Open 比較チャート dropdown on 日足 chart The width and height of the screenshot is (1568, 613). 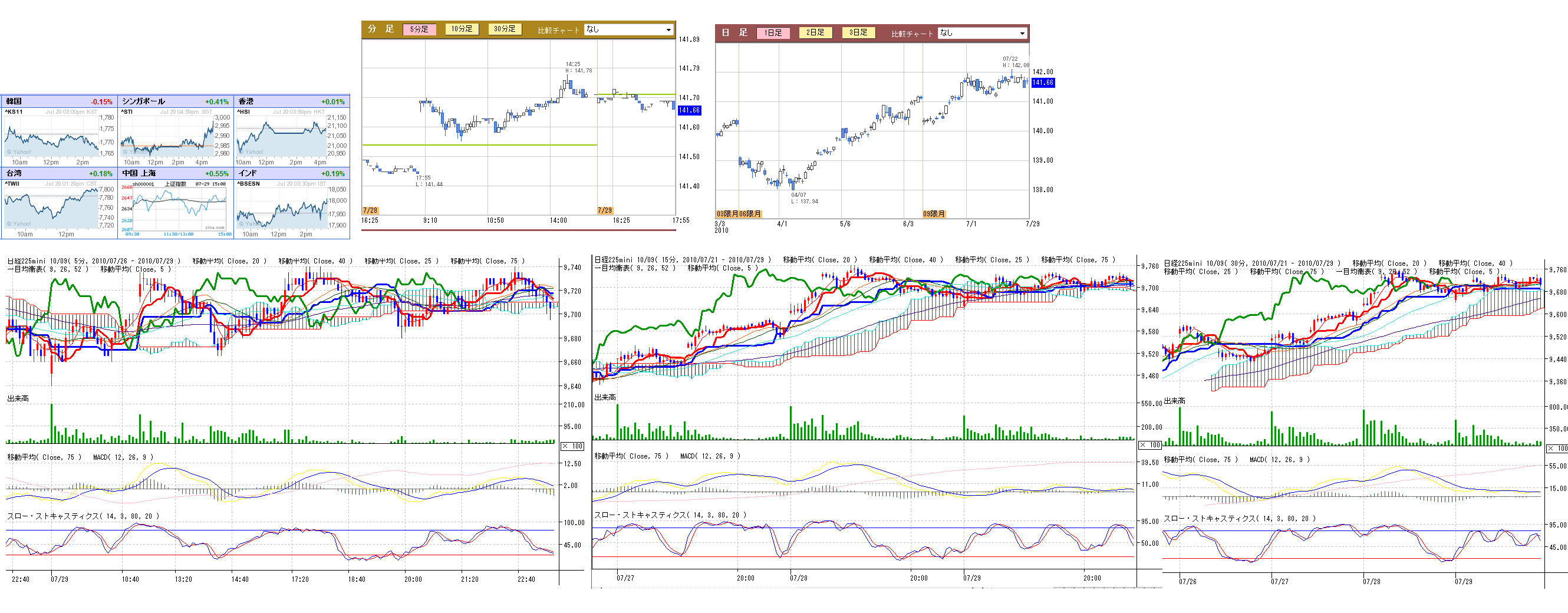[x=983, y=33]
